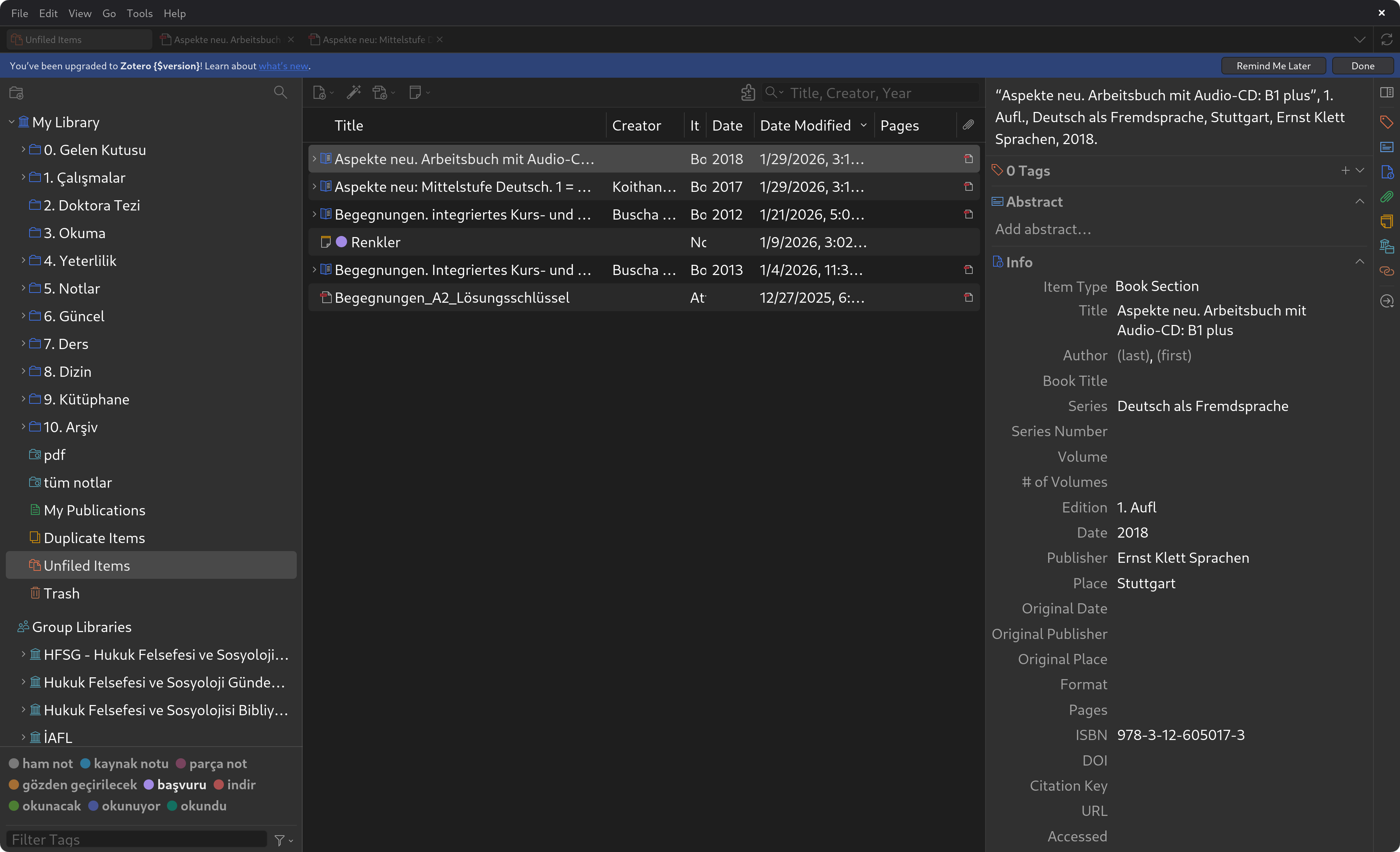The width and height of the screenshot is (1400, 852).
Task: Switch to 'Aspekte neu: Mittelstufe' tab
Action: pos(373,40)
